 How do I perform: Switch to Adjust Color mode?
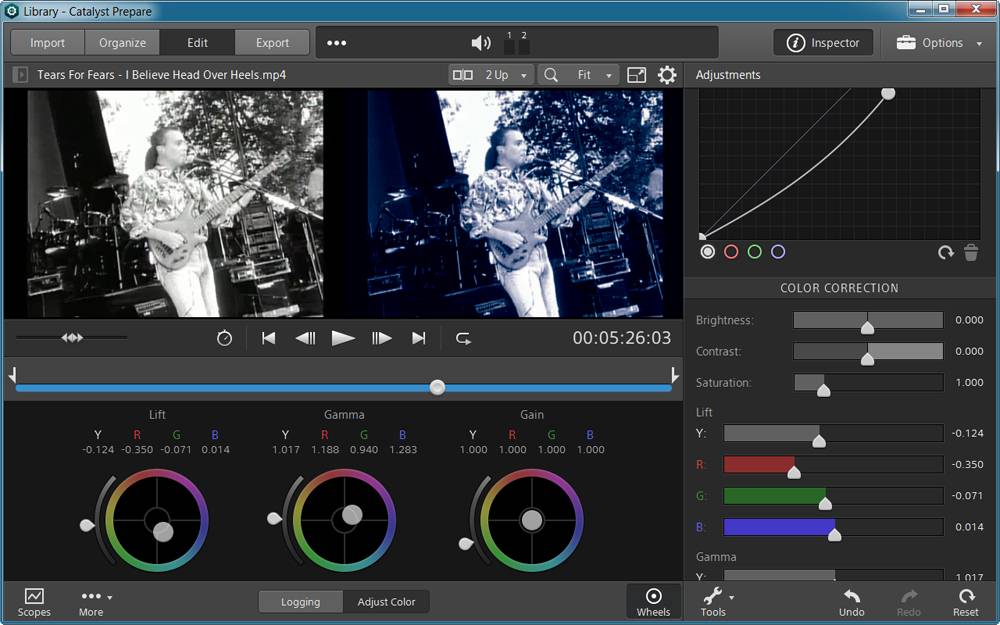[x=386, y=601]
